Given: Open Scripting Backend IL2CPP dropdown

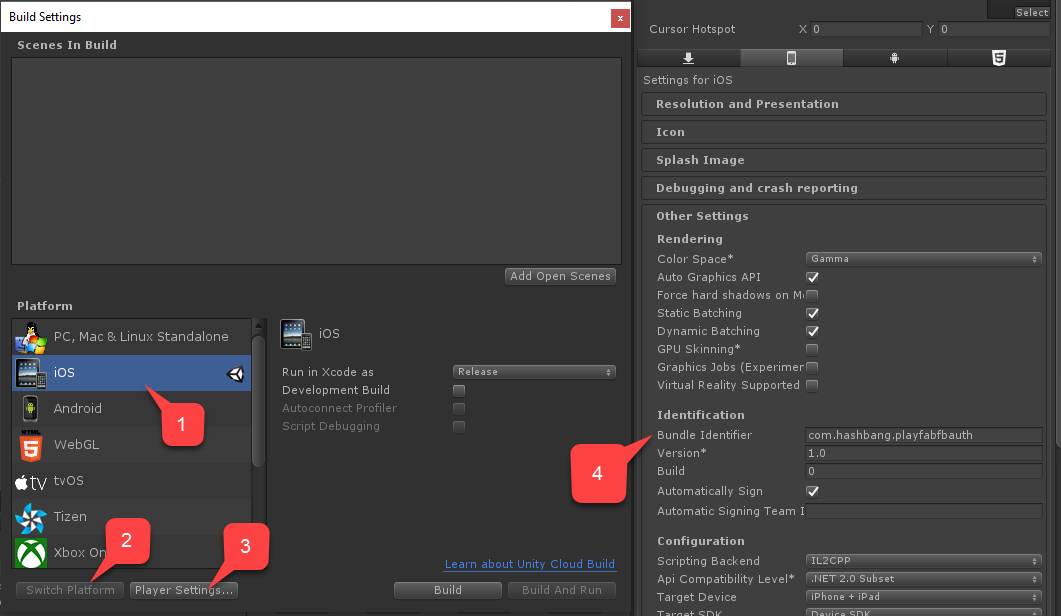Looking at the screenshot, I should click(x=924, y=560).
